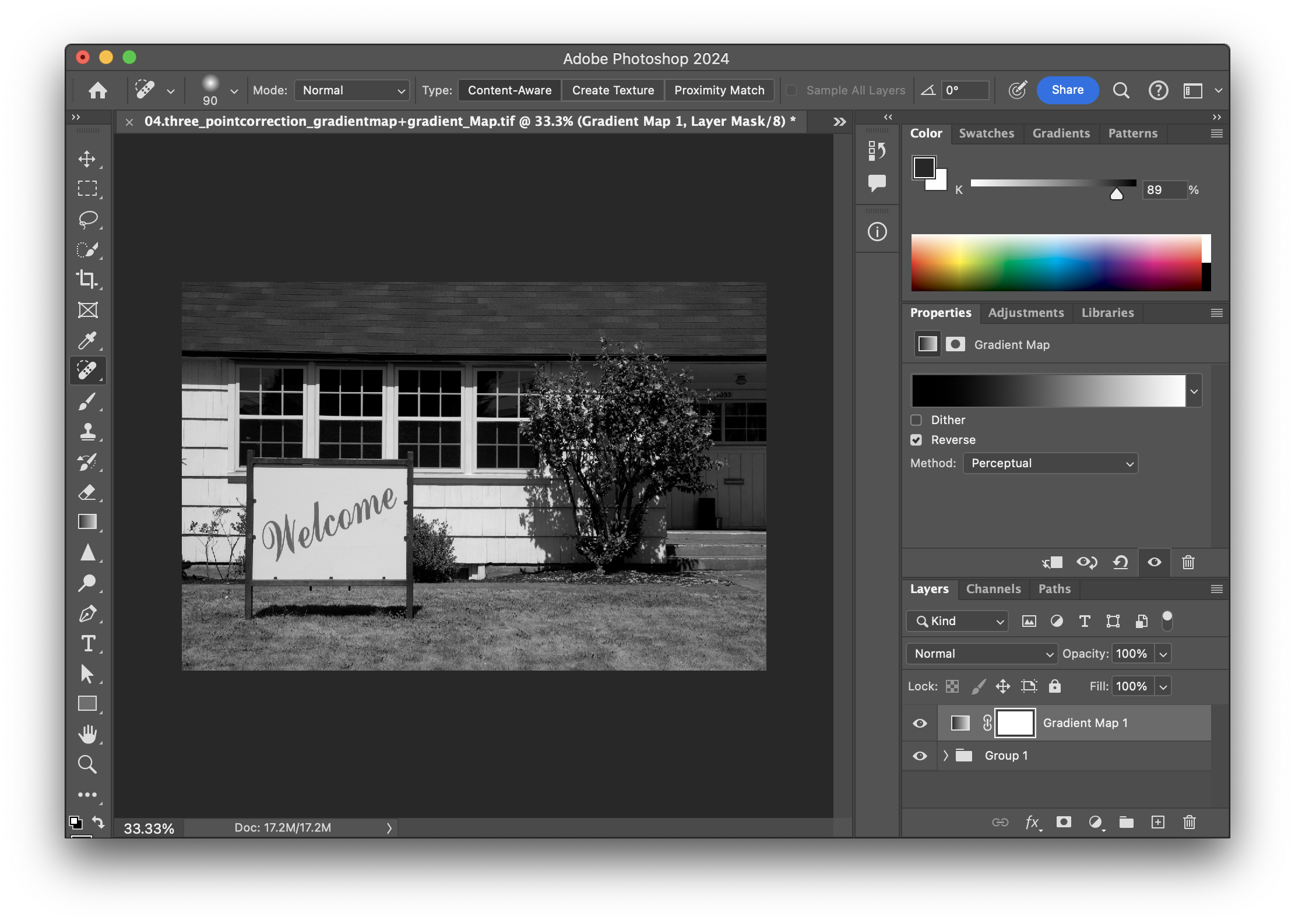Image resolution: width=1295 pixels, height=924 pixels.
Task: Select the Lasso tool
Action: (87, 220)
